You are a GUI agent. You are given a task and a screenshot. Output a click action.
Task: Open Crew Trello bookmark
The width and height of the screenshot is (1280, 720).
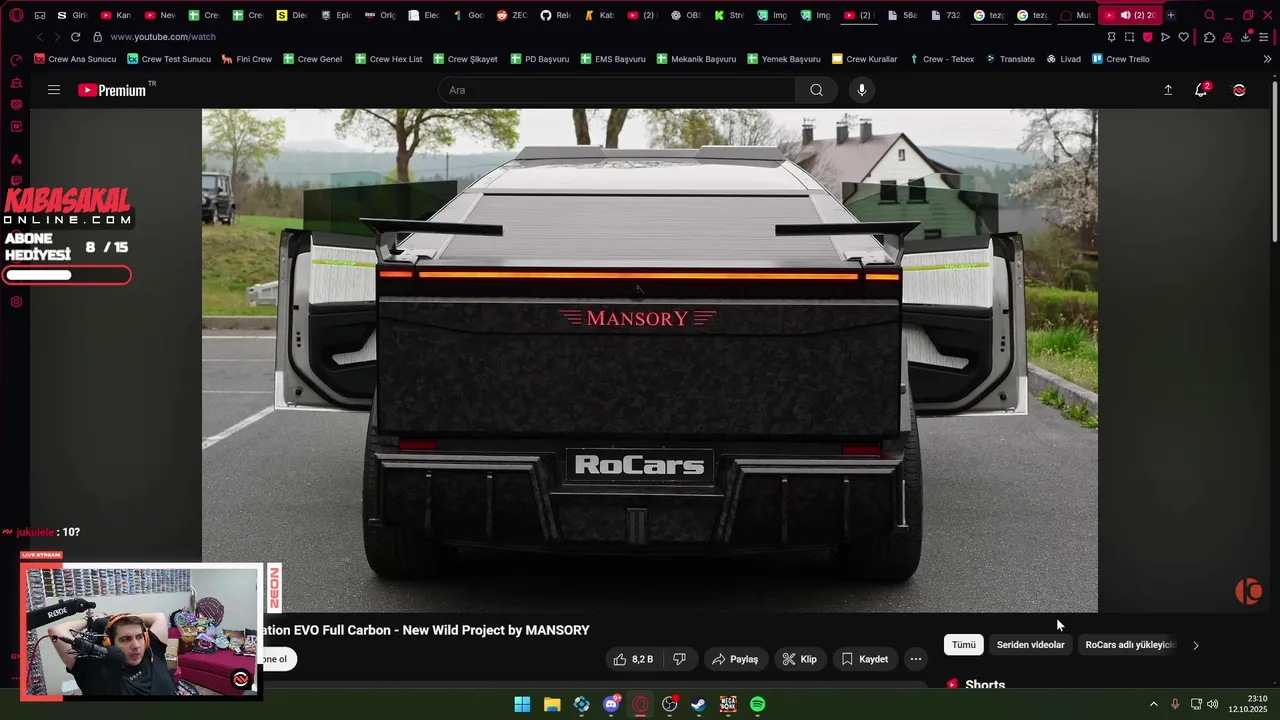click(1120, 59)
